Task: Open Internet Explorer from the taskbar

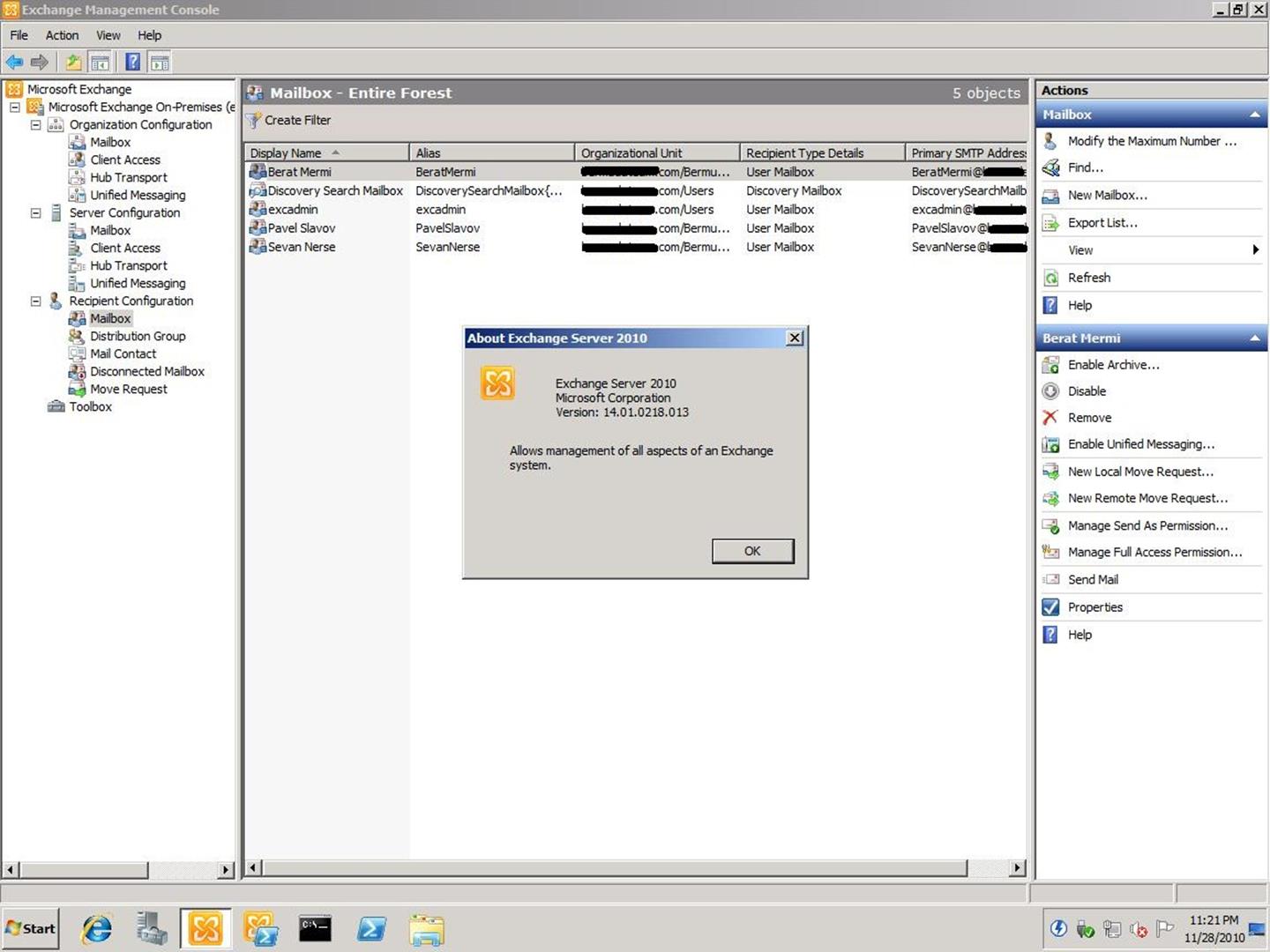Action: point(97,929)
